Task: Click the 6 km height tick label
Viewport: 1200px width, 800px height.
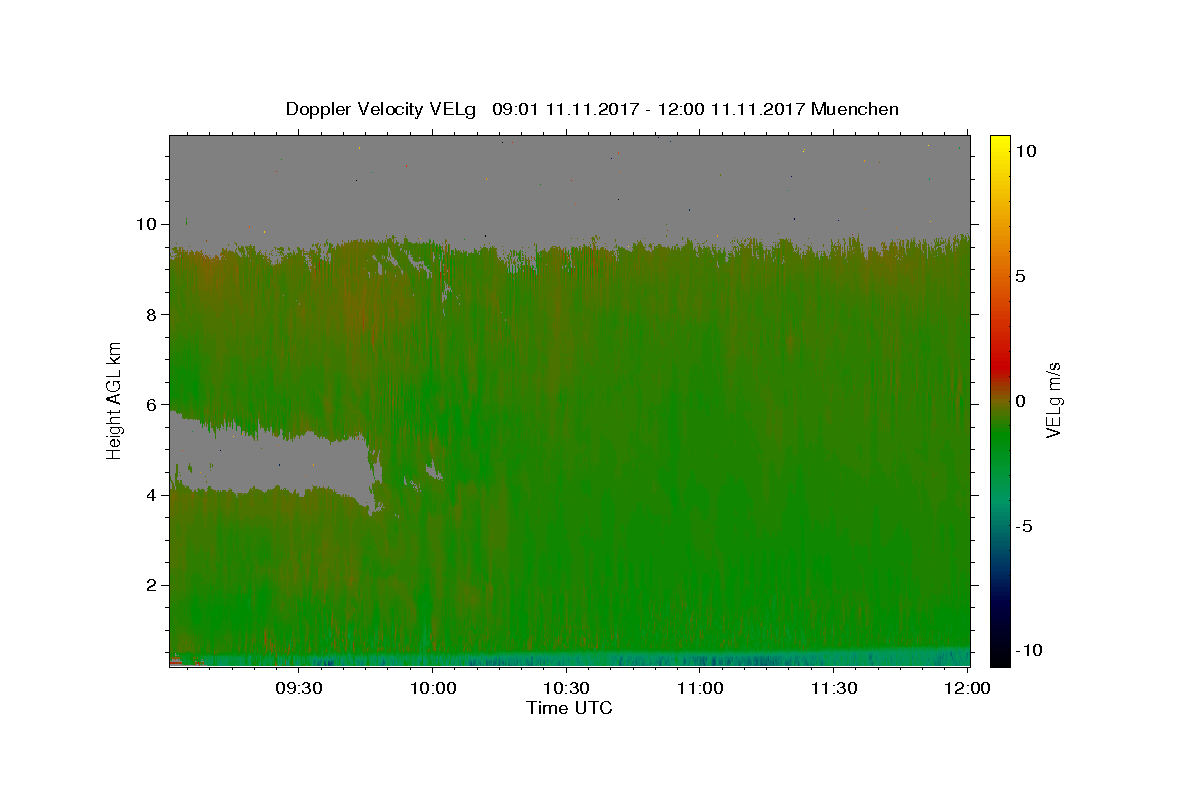Action: point(152,404)
